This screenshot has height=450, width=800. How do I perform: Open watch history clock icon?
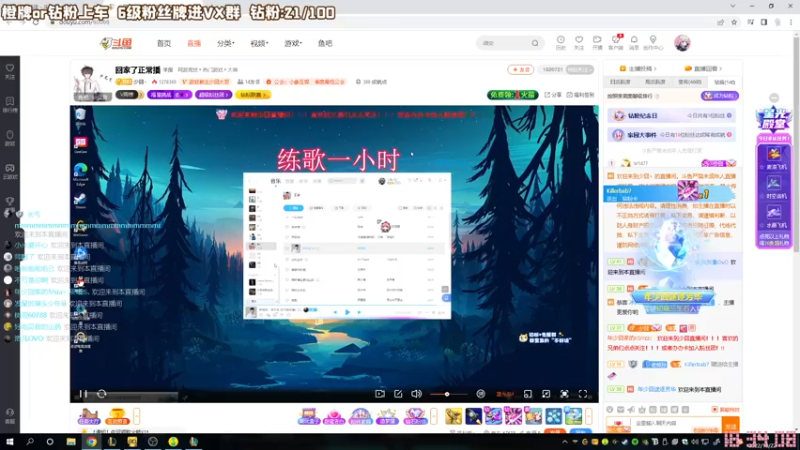[x=561, y=42]
